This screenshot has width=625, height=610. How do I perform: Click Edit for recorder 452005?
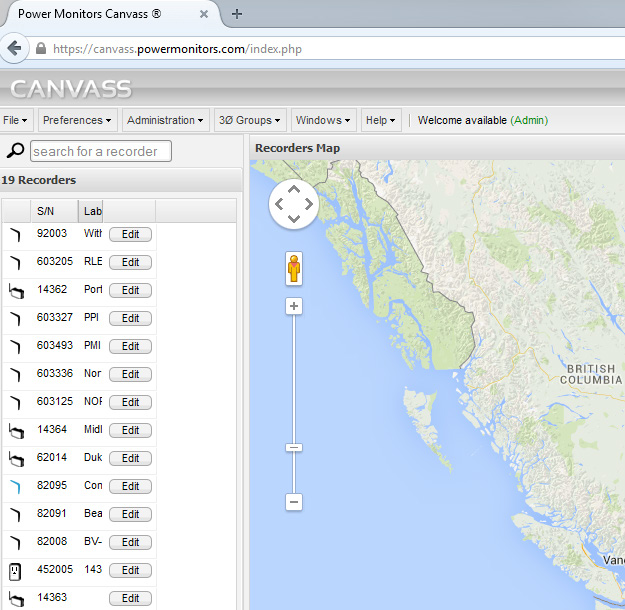tap(130, 570)
